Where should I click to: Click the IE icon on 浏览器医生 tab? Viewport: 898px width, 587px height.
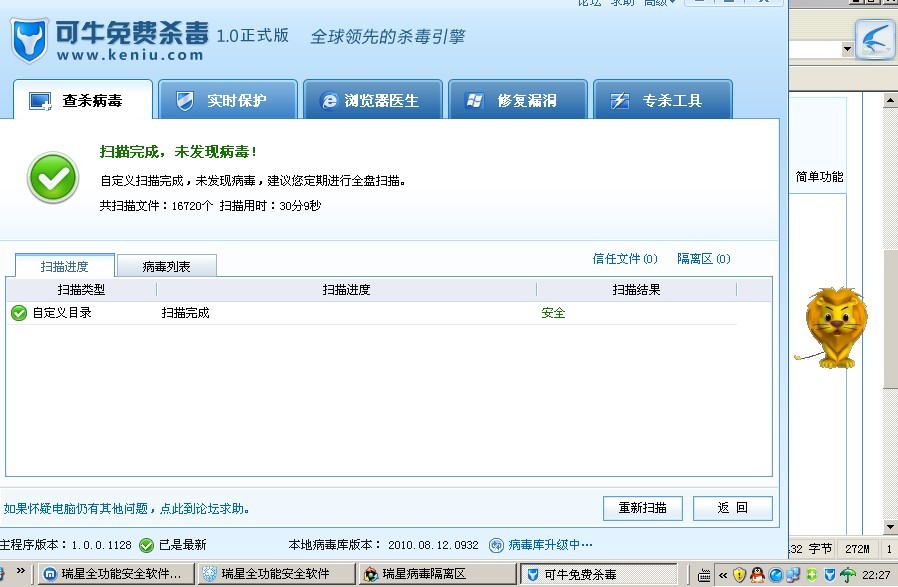pyautogui.click(x=329, y=101)
